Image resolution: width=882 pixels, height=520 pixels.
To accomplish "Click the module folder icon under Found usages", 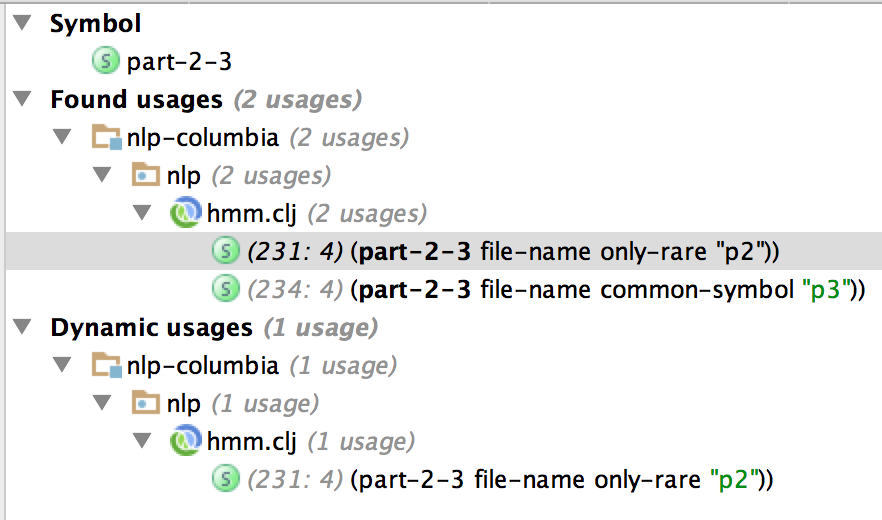I will [107, 137].
